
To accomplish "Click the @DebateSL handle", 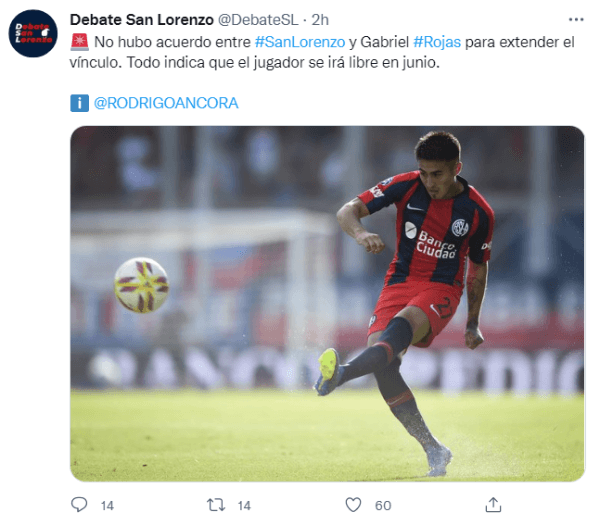I will (x=258, y=20).
